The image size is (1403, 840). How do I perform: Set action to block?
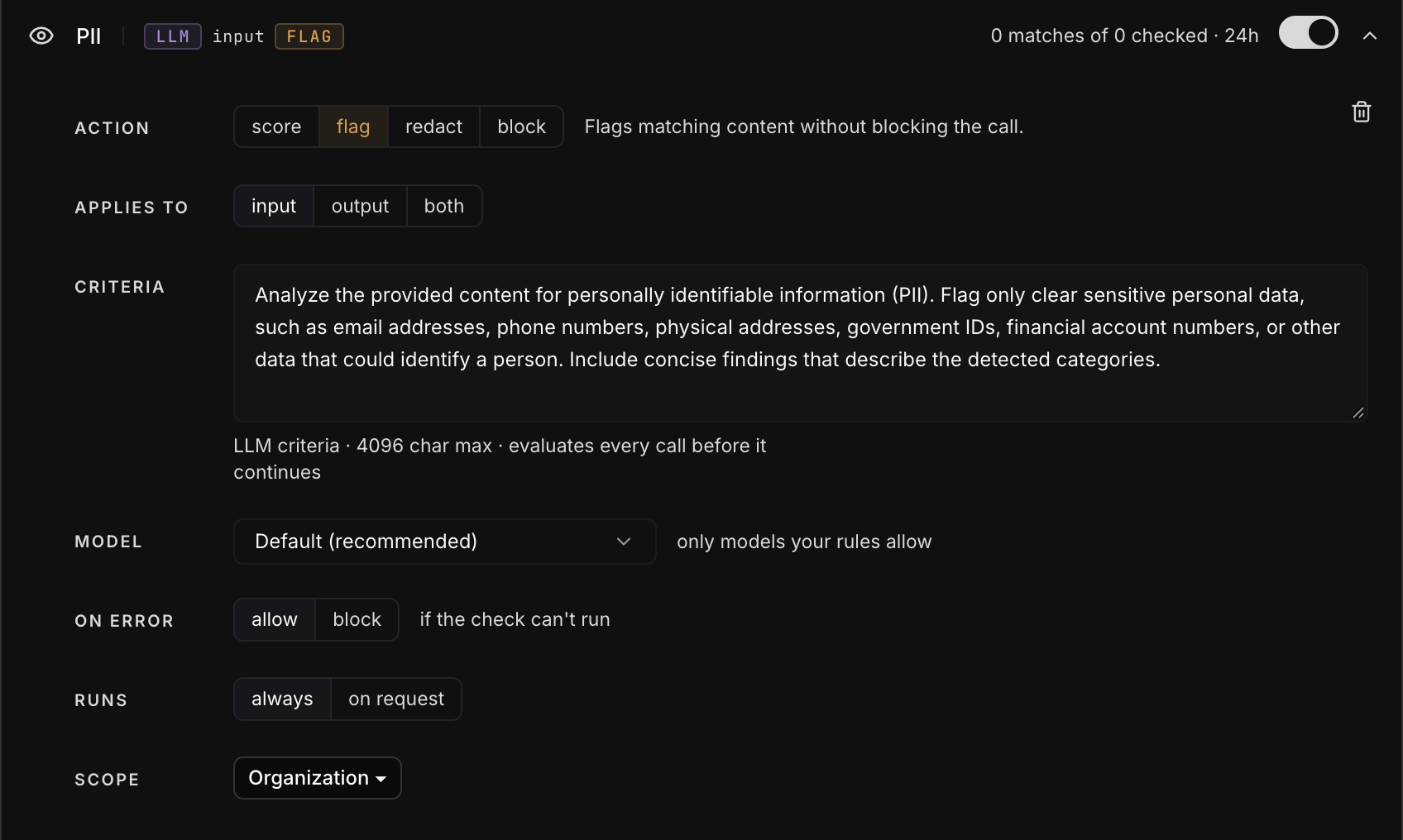[x=522, y=127]
